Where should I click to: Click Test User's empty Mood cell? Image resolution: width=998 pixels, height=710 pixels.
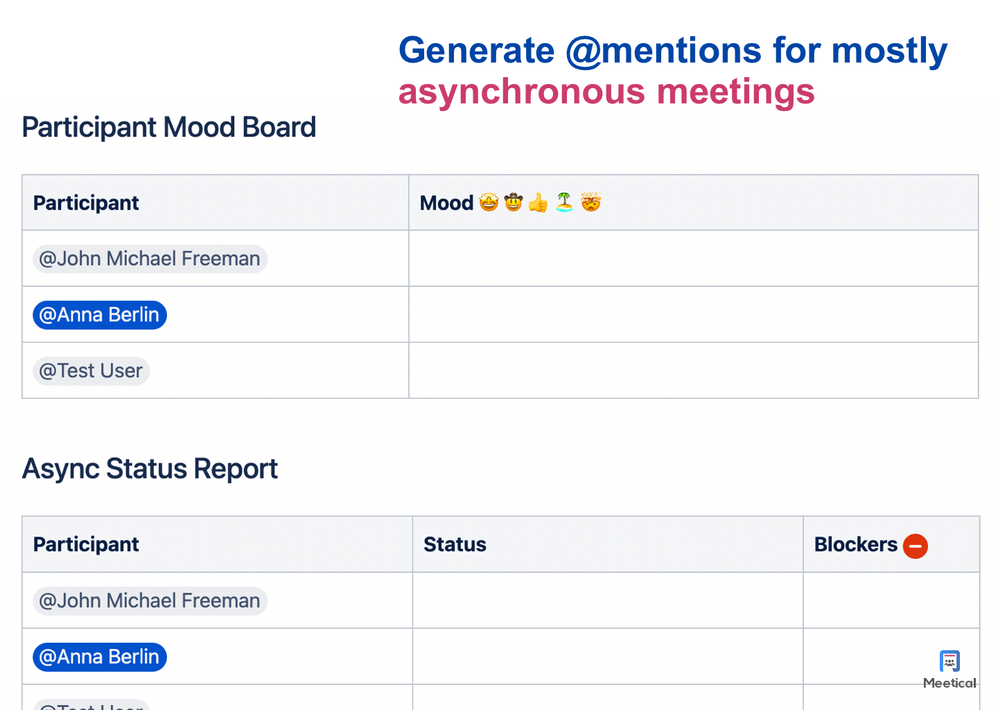click(x=692, y=371)
